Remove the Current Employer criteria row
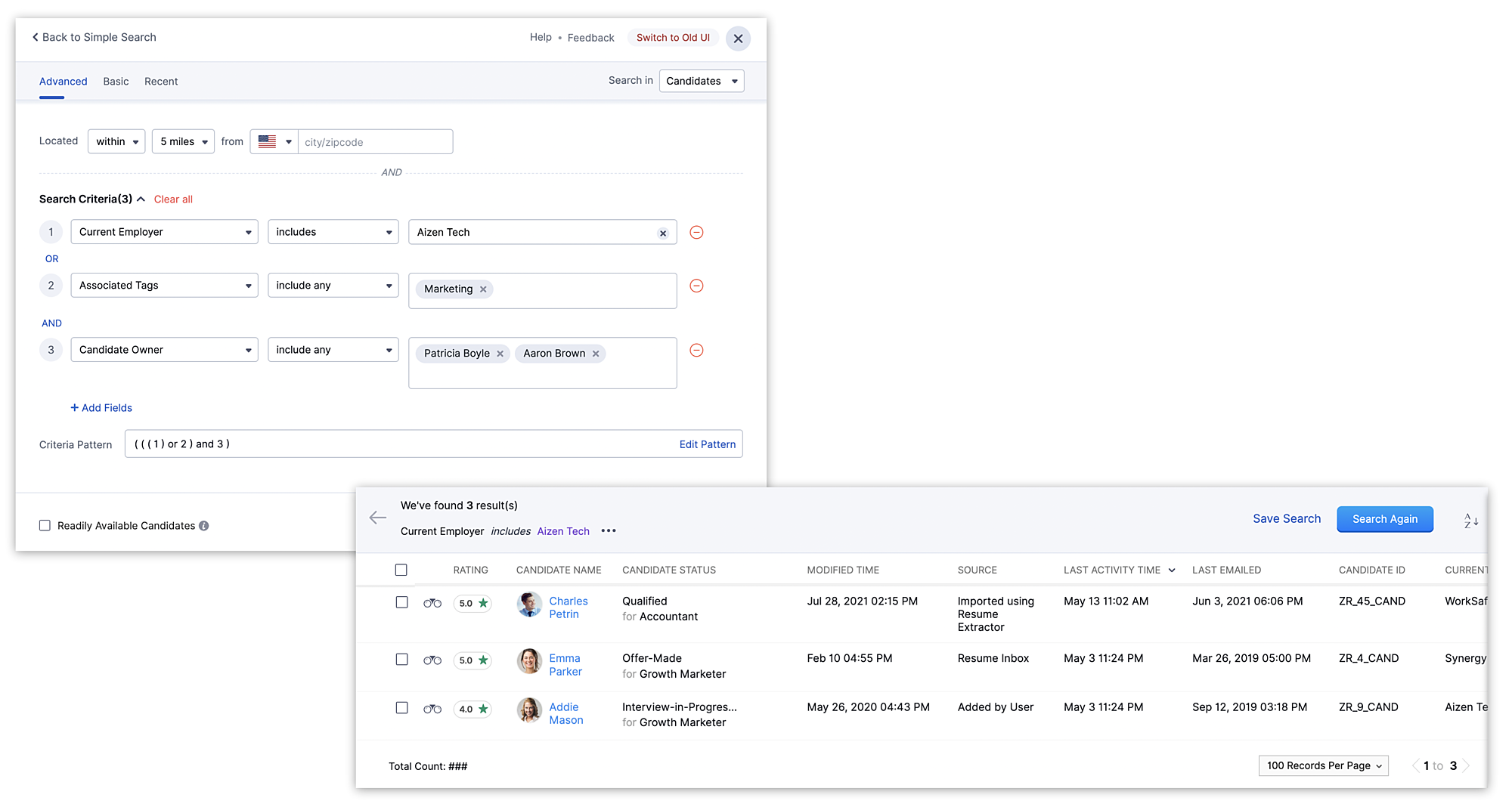Viewport: 1512px width, 810px height. pos(696,233)
